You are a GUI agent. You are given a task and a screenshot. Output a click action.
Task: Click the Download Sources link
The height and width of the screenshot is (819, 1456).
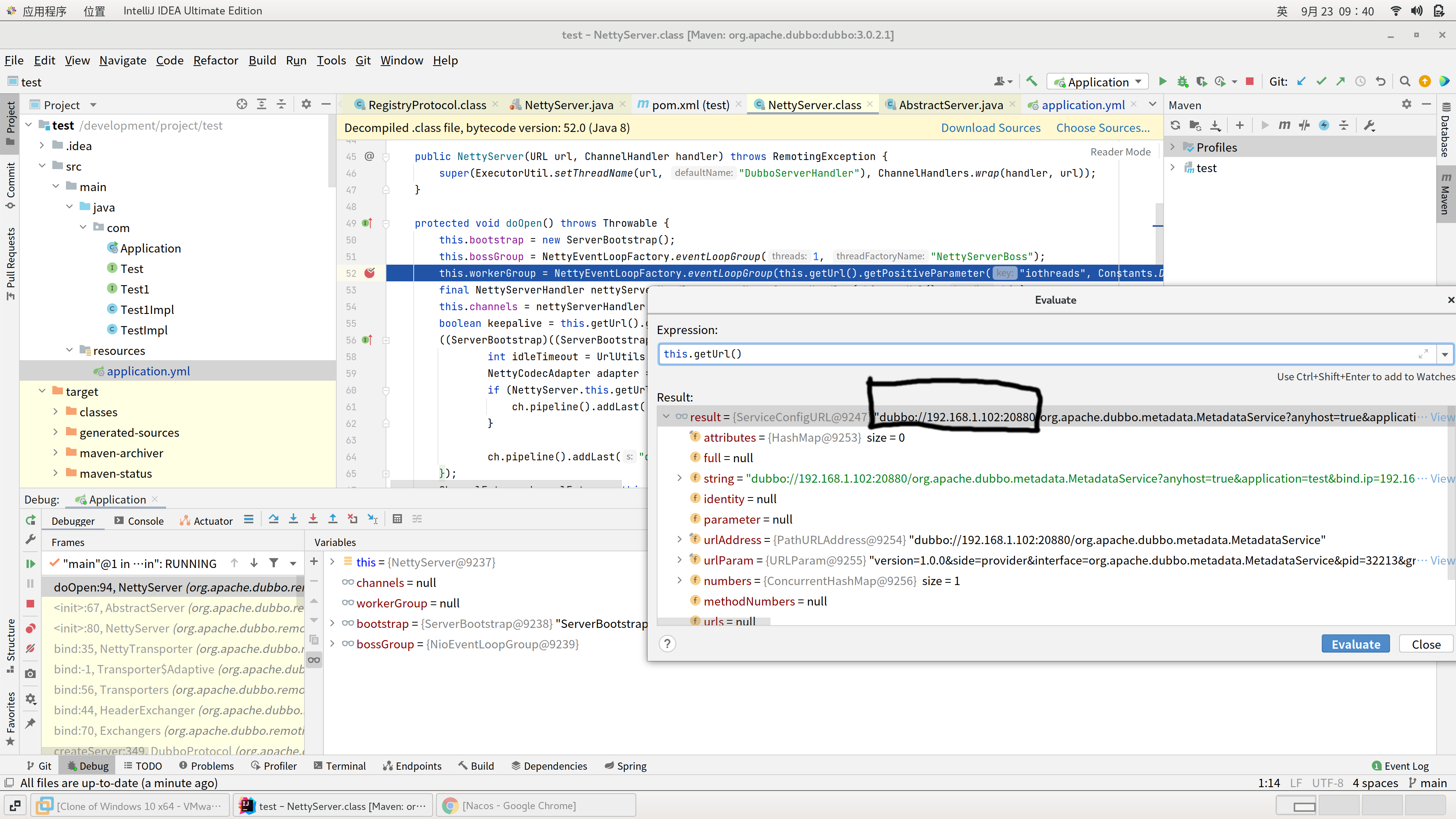pos(990,128)
